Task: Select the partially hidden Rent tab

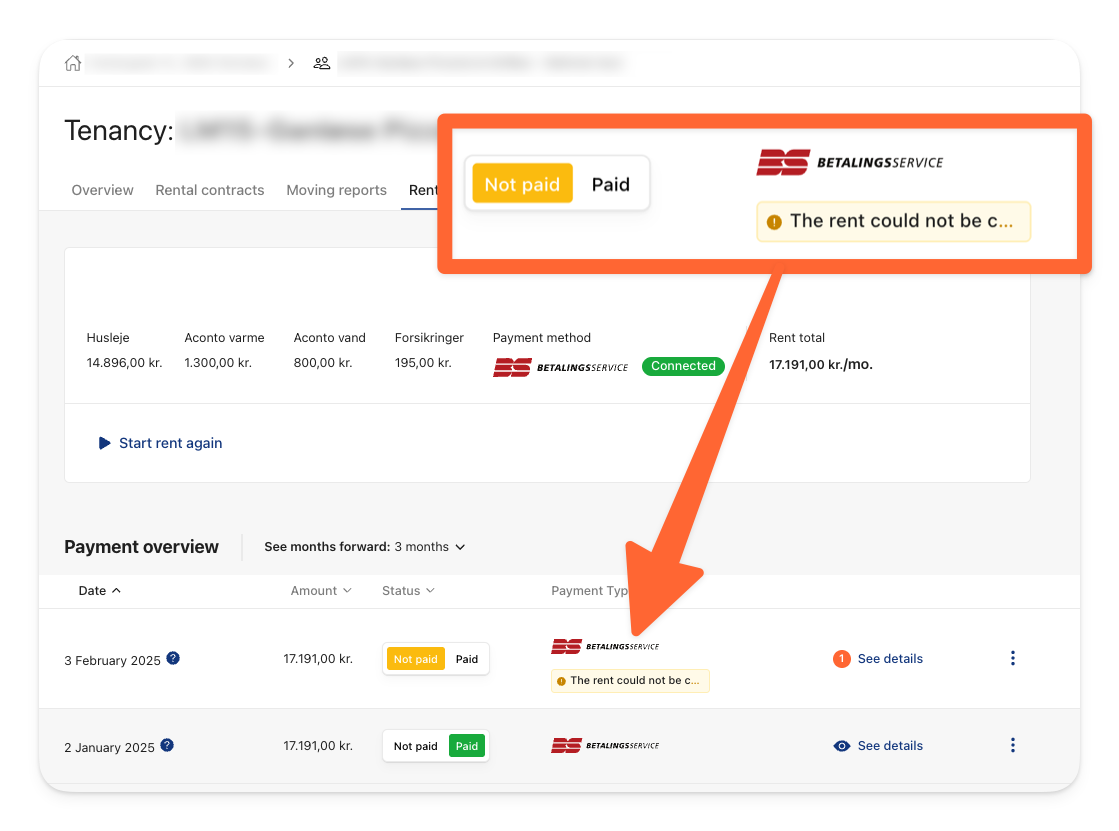Action: pos(422,190)
